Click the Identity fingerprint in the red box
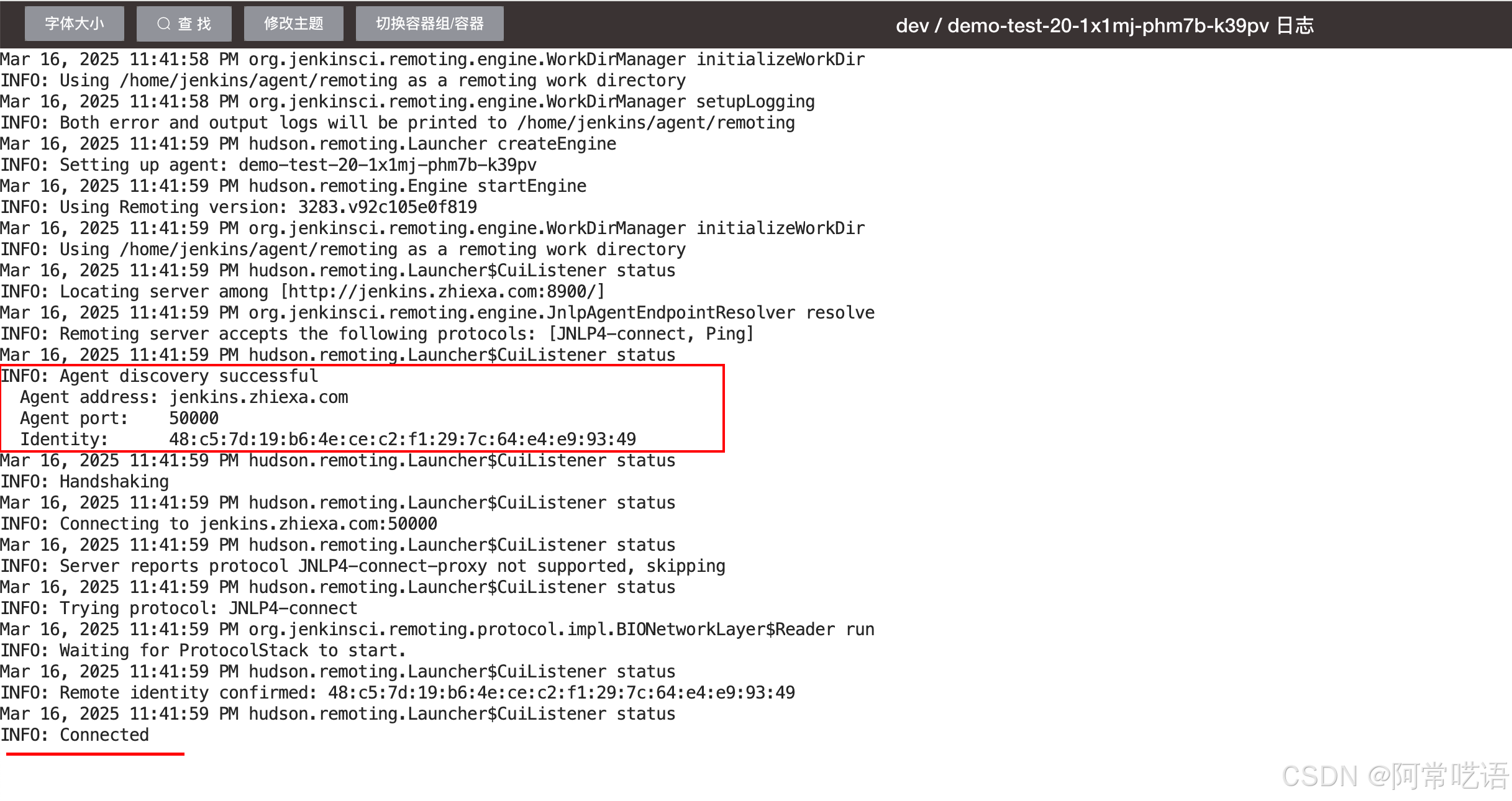 [403, 439]
